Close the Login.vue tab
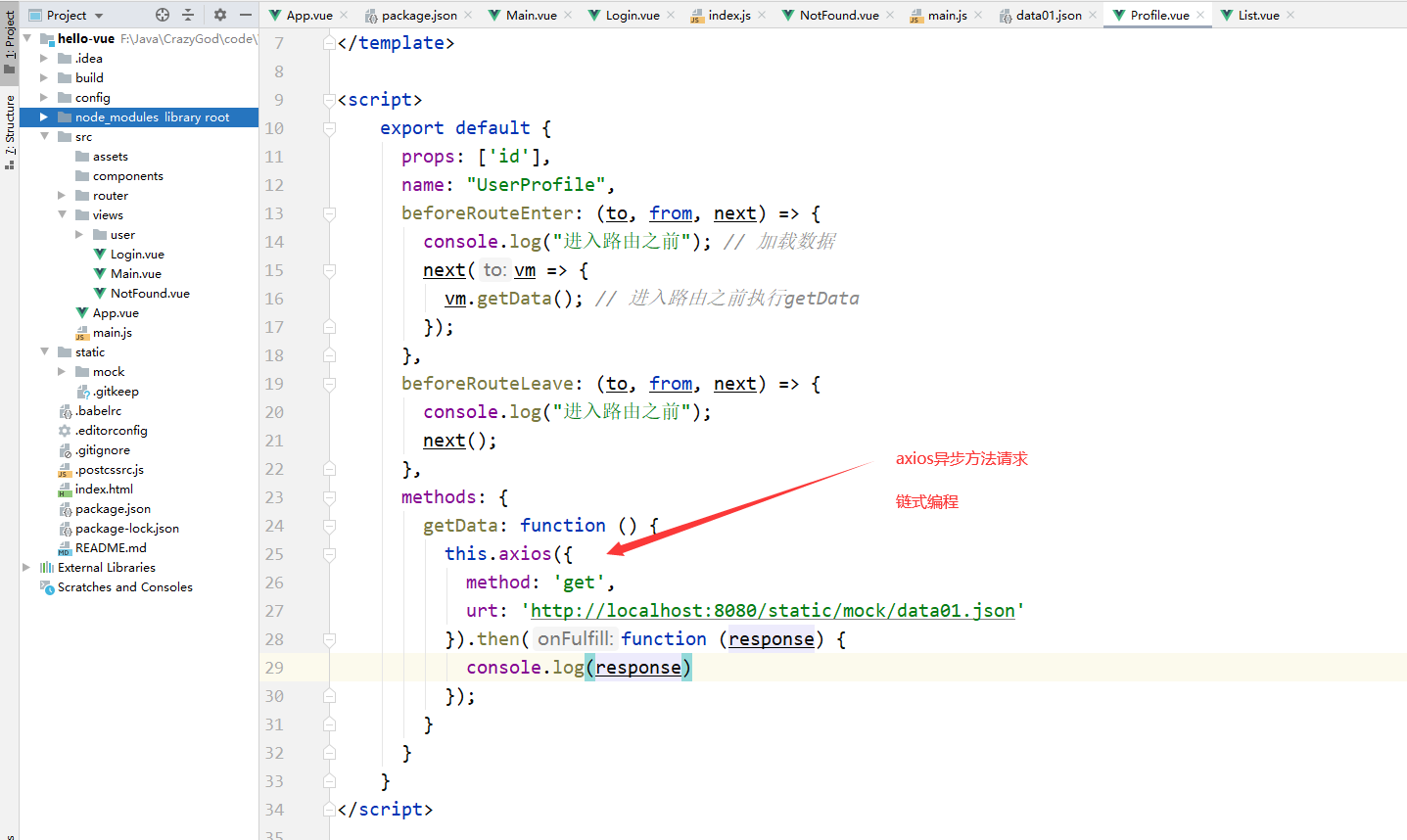Viewport: 1407px width, 840px height. point(671,15)
